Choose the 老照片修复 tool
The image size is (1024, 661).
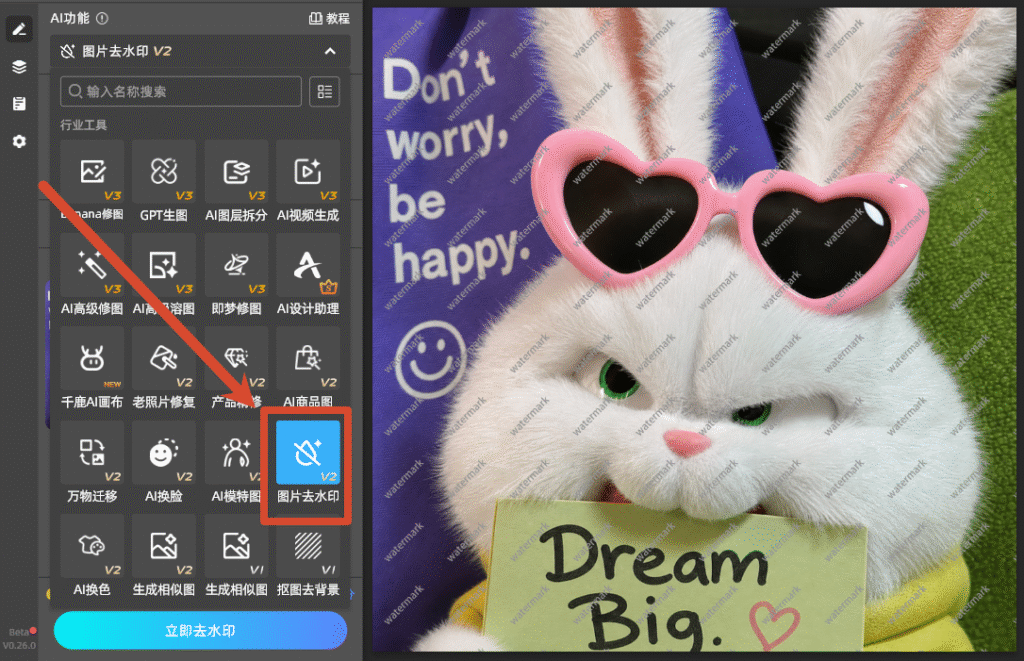tap(163, 368)
